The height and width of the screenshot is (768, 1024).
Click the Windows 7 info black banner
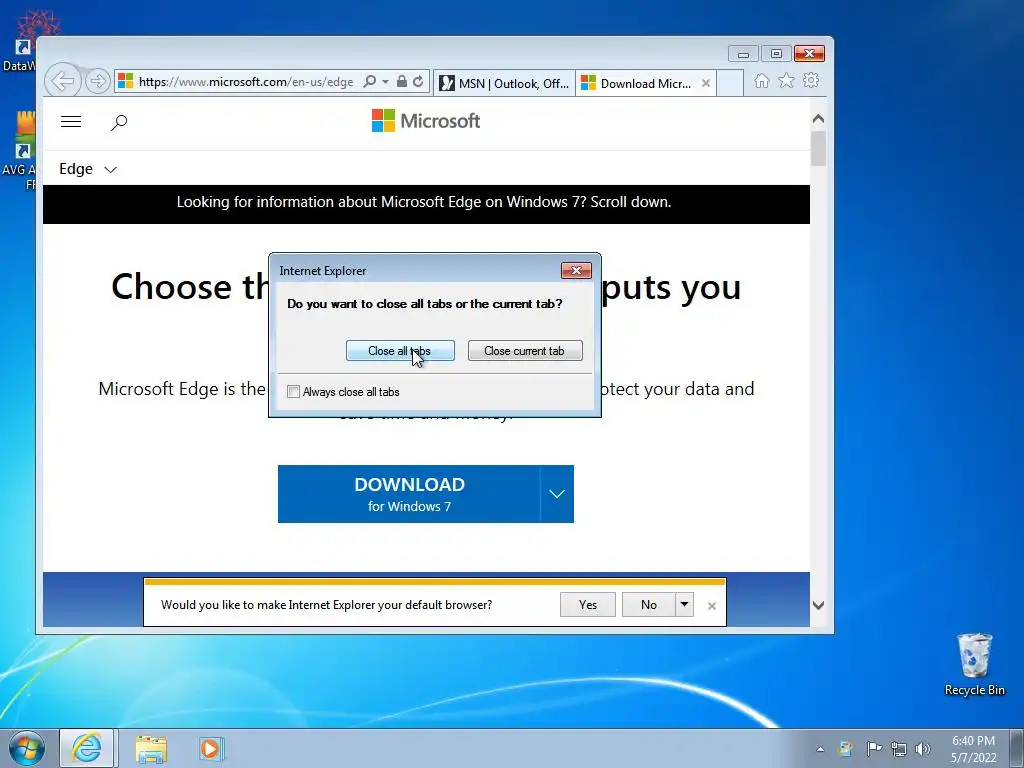pos(426,204)
